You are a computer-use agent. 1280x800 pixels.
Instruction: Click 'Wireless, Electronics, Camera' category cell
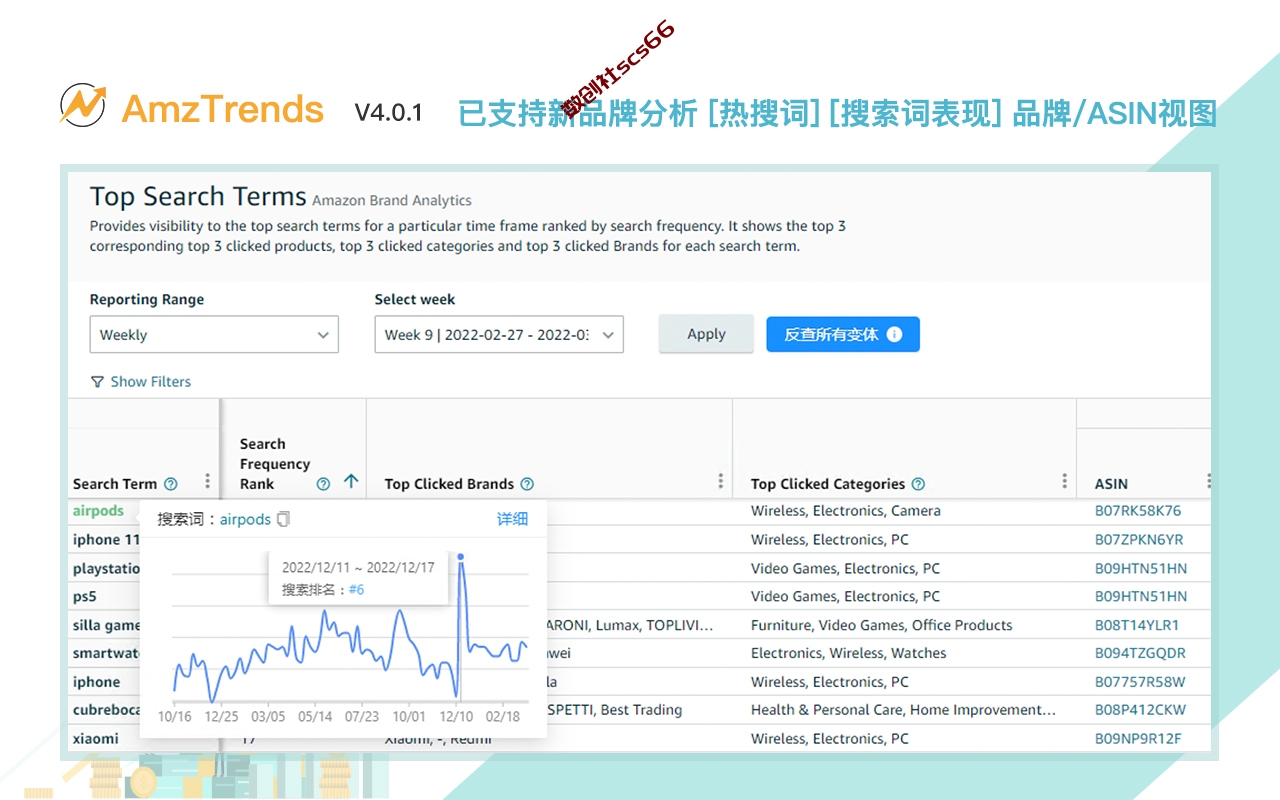pos(846,511)
